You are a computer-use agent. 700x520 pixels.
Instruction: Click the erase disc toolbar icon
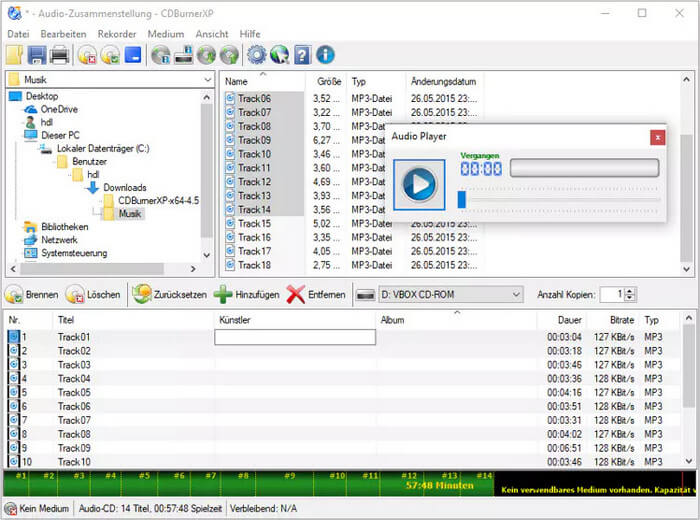pyautogui.click(x=87, y=55)
